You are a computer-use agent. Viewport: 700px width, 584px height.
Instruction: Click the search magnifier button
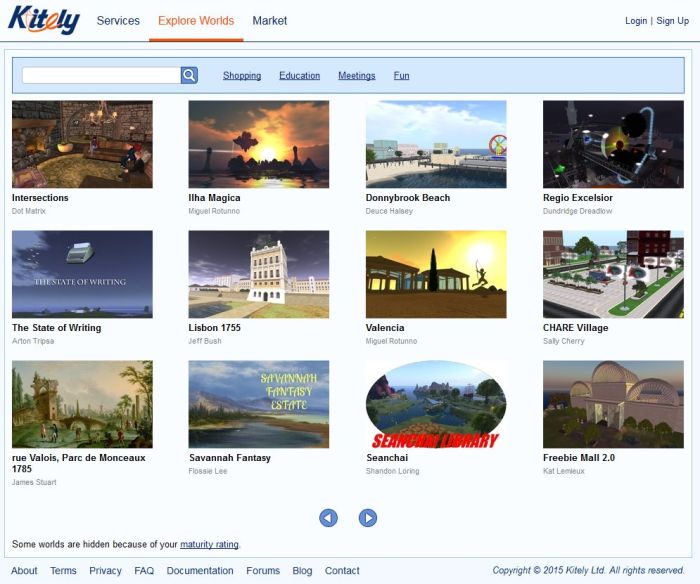pyautogui.click(x=189, y=75)
